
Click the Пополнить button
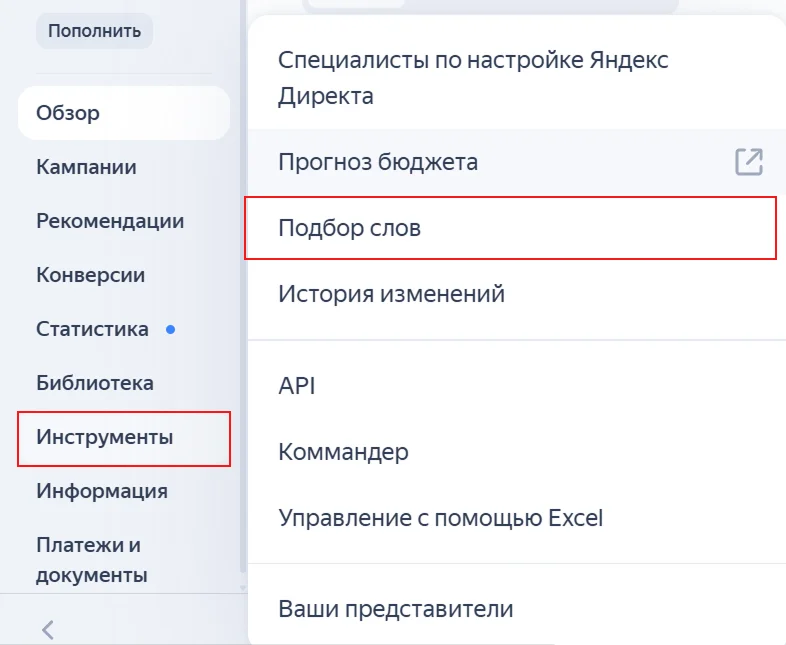94,31
